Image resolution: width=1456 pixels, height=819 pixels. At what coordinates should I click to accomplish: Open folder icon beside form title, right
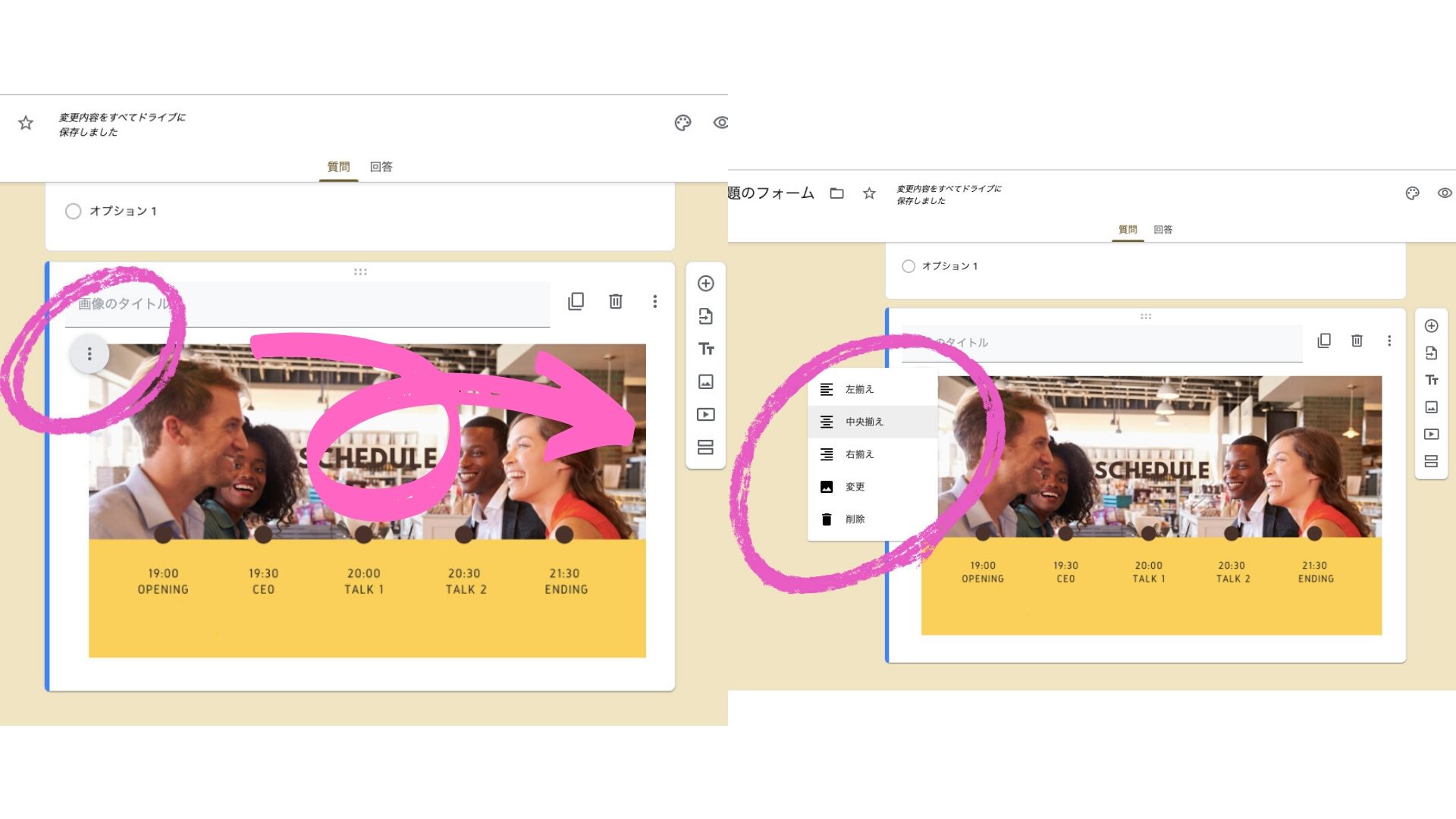tap(836, 193)
